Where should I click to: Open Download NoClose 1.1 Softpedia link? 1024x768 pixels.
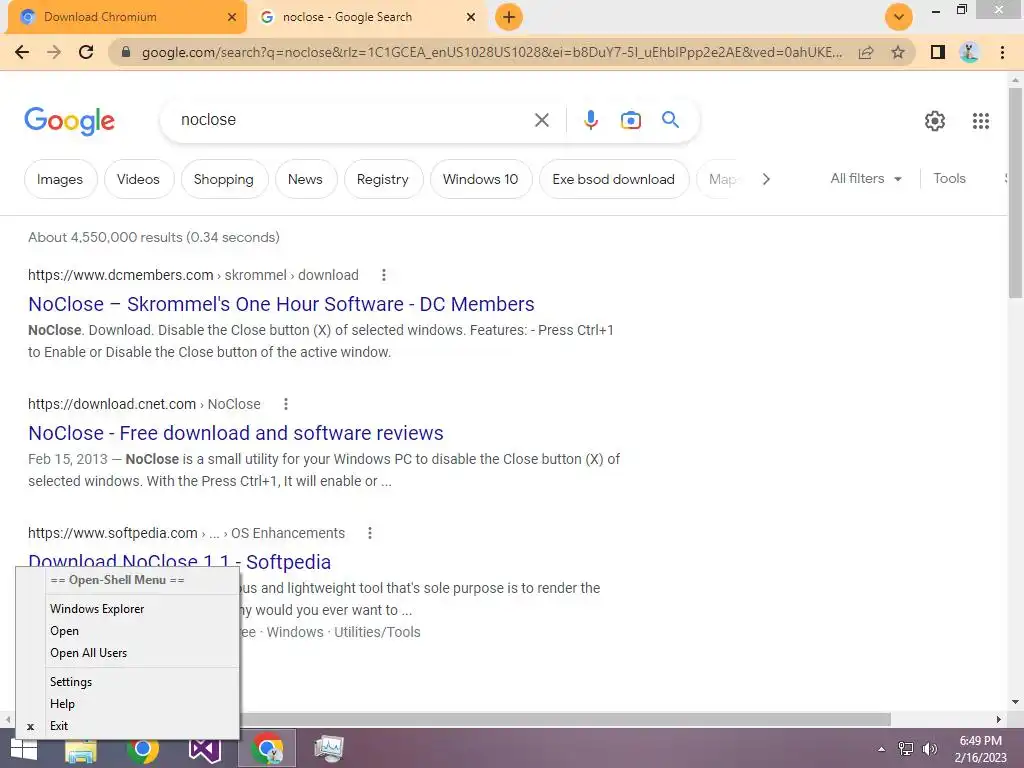click(180, 560)
